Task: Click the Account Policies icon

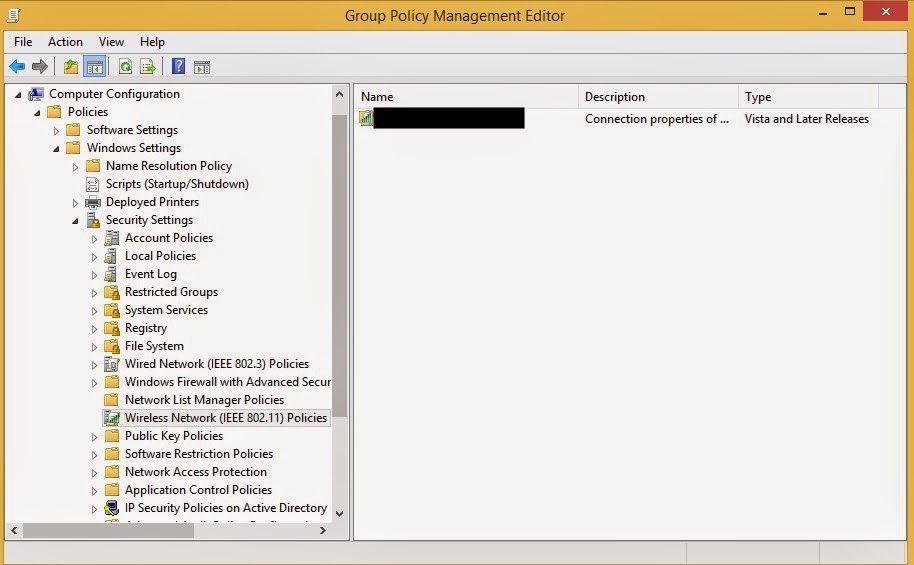Action: pos(111,238)
